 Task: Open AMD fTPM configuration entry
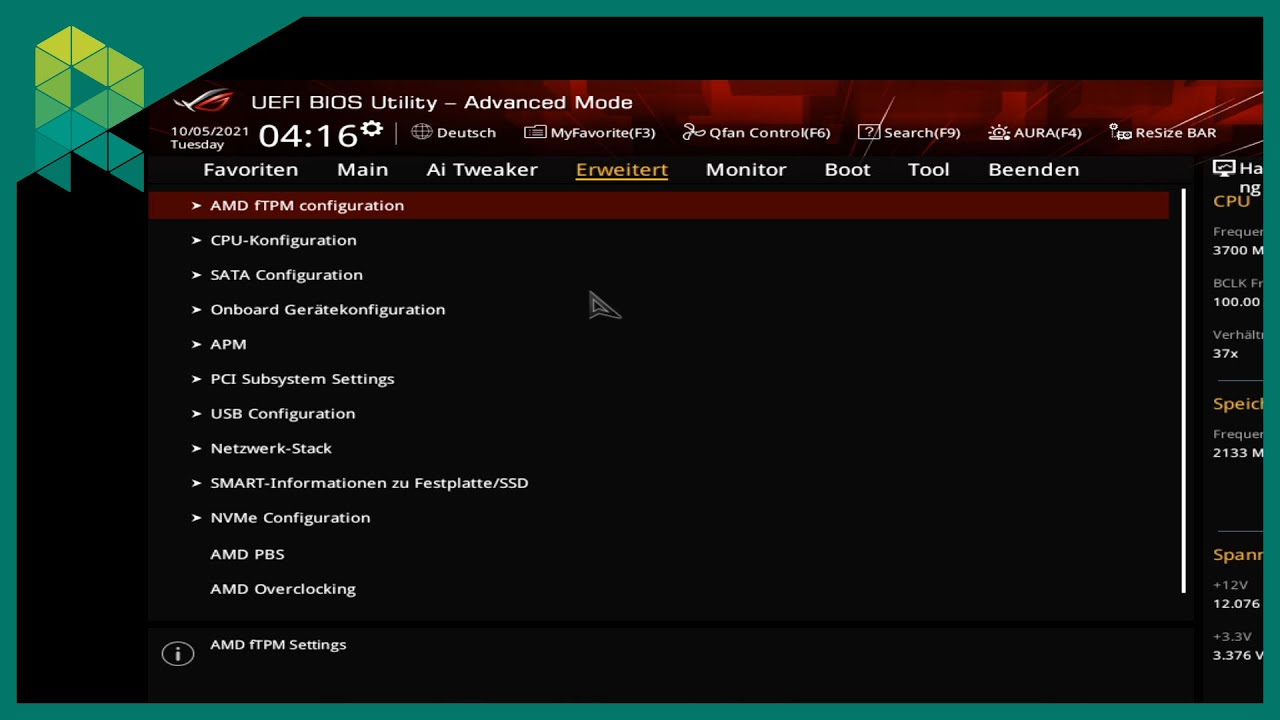click(658, 205)
